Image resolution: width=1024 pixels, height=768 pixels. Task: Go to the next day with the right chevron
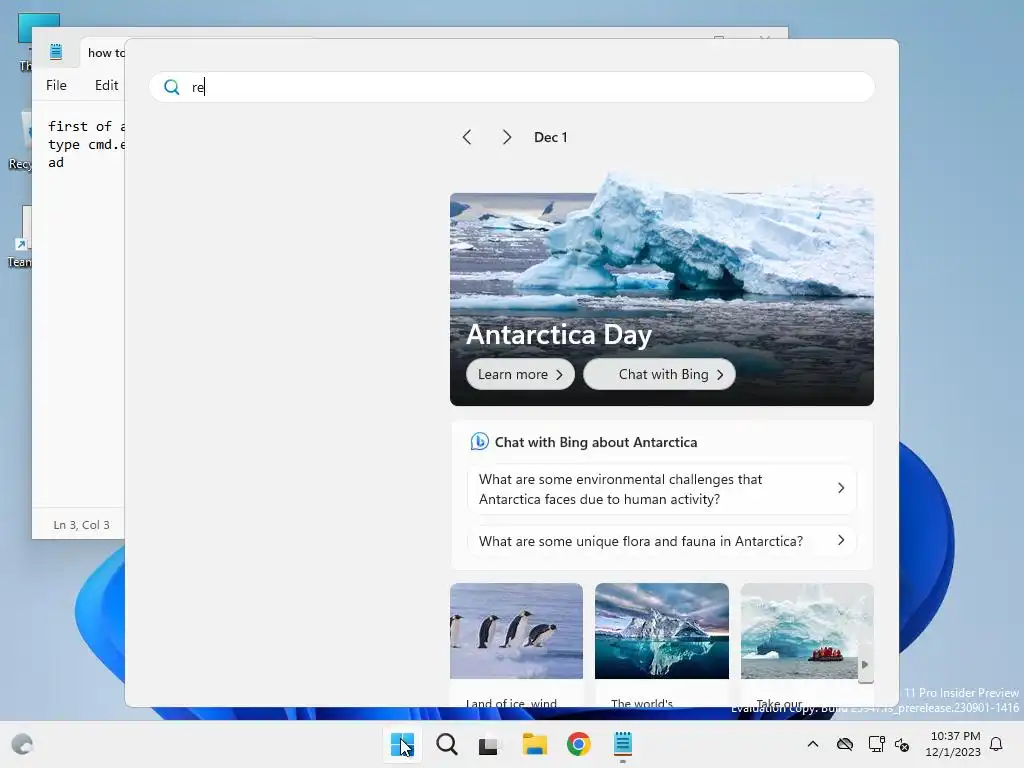[x=507, y=137]
